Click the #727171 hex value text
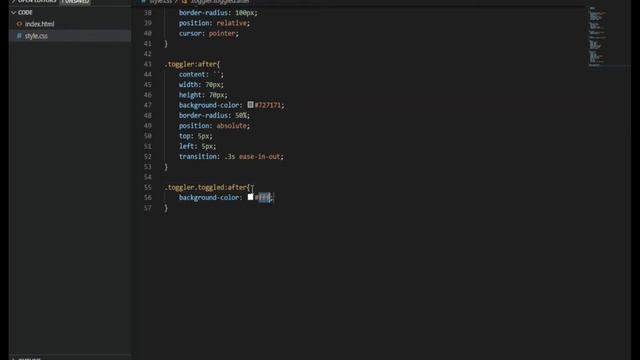The image size is (640, 360). [x=268, y=105]
